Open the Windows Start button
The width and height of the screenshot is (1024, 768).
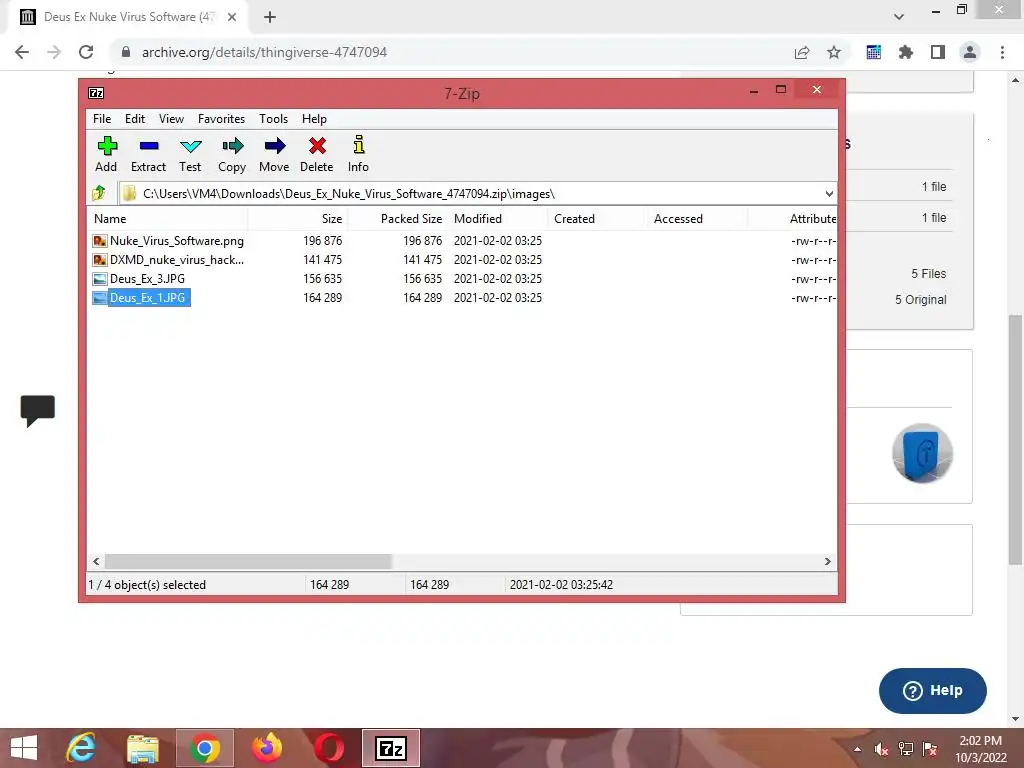(24, 748)
